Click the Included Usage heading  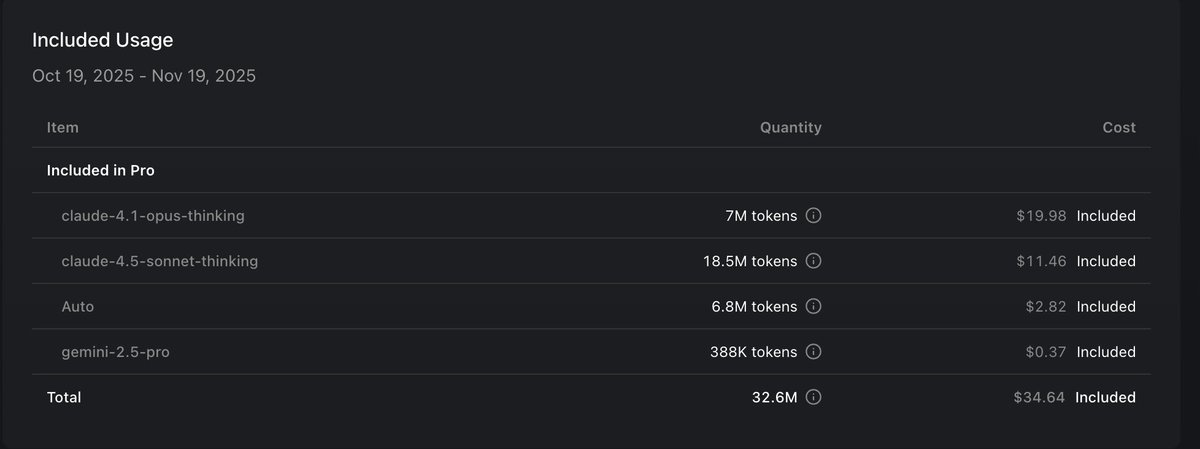pyautogui.click(x=103, y=40)
